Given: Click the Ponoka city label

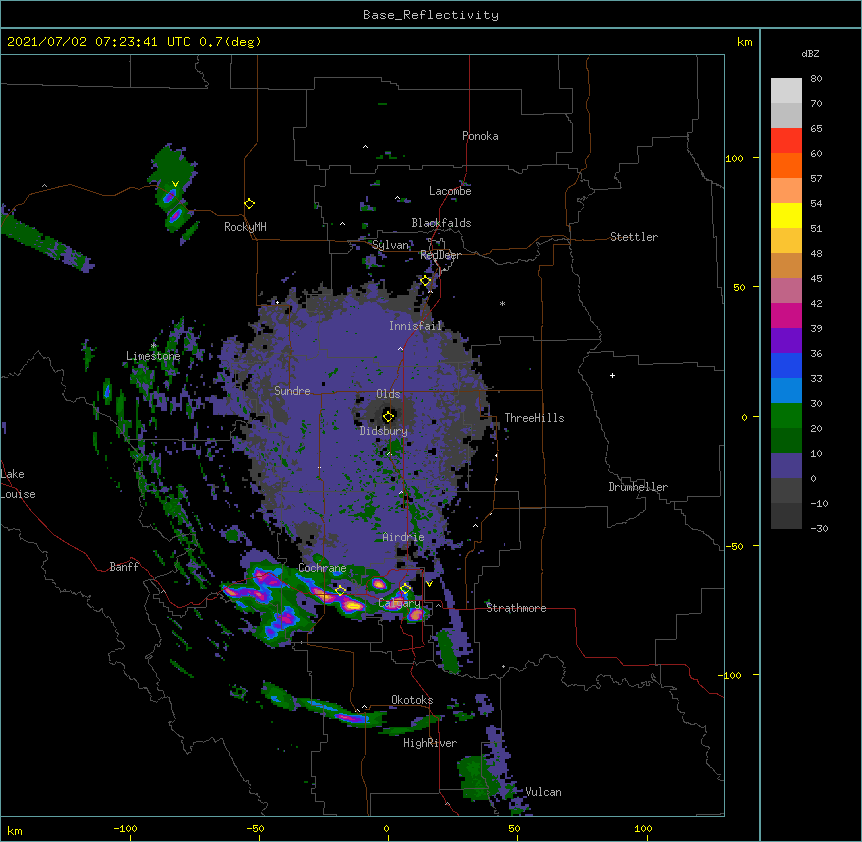Looking at the screenshot, I should point(480,136).
